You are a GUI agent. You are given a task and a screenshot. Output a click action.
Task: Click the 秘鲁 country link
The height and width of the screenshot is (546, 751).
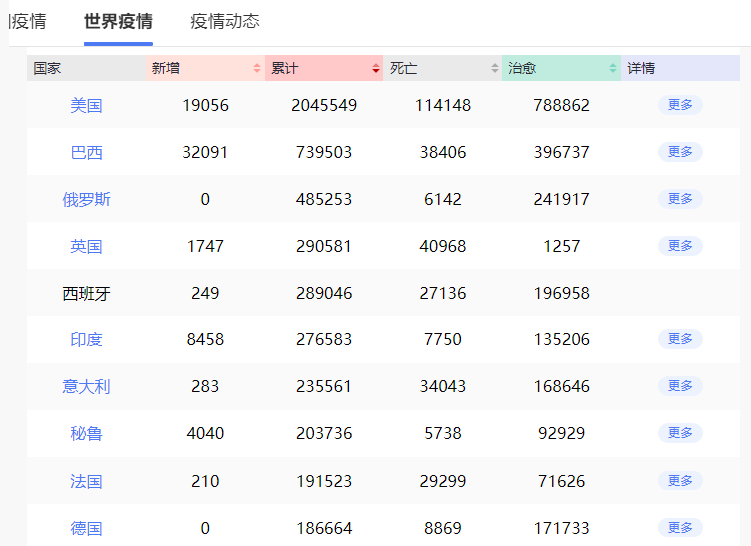(86, 433)
